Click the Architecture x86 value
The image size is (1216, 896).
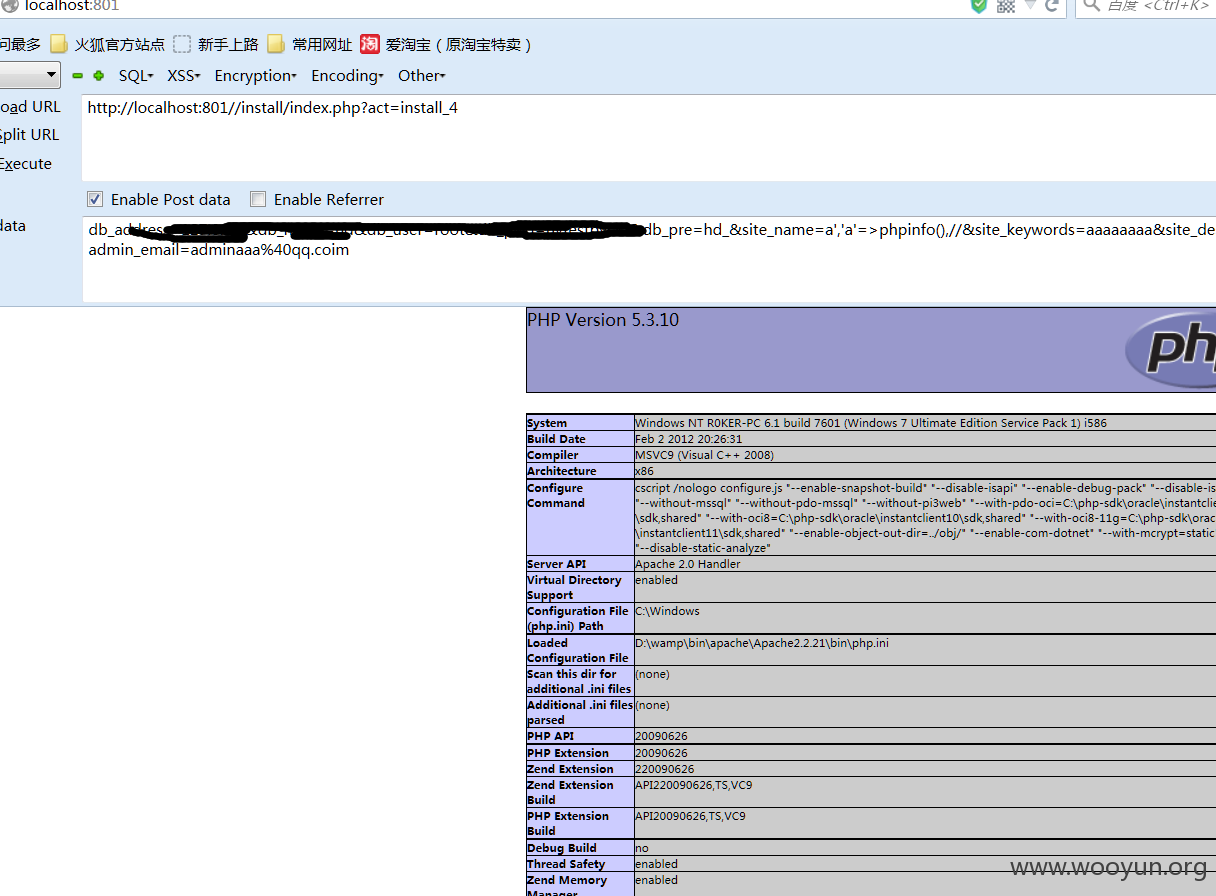pyautogui.click(x=644, y=472)
